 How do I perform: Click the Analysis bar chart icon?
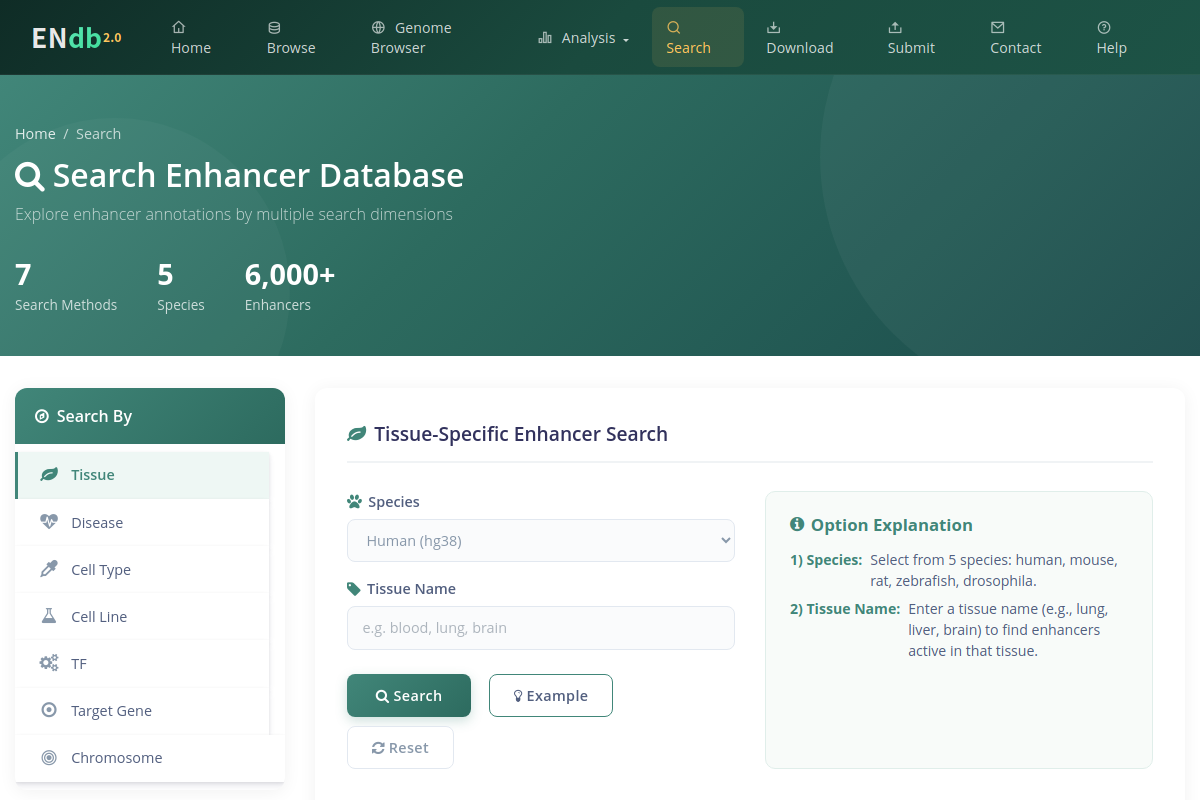point(545,38)
